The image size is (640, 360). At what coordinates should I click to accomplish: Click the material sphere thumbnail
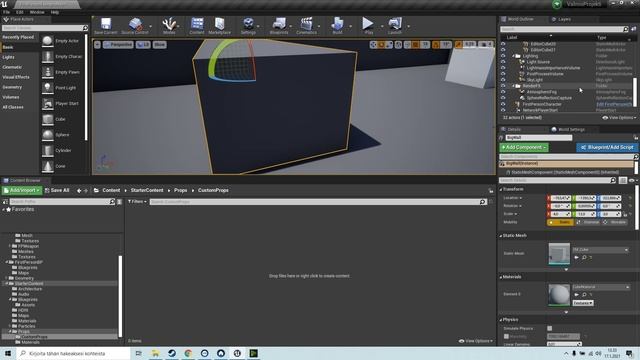[x=559, y=295]
